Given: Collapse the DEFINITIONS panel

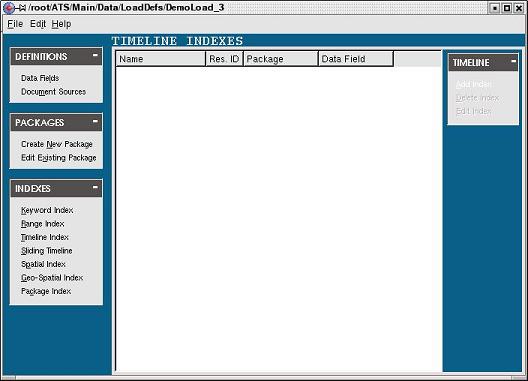Looking at the screenshot, I should coord(95,55).
